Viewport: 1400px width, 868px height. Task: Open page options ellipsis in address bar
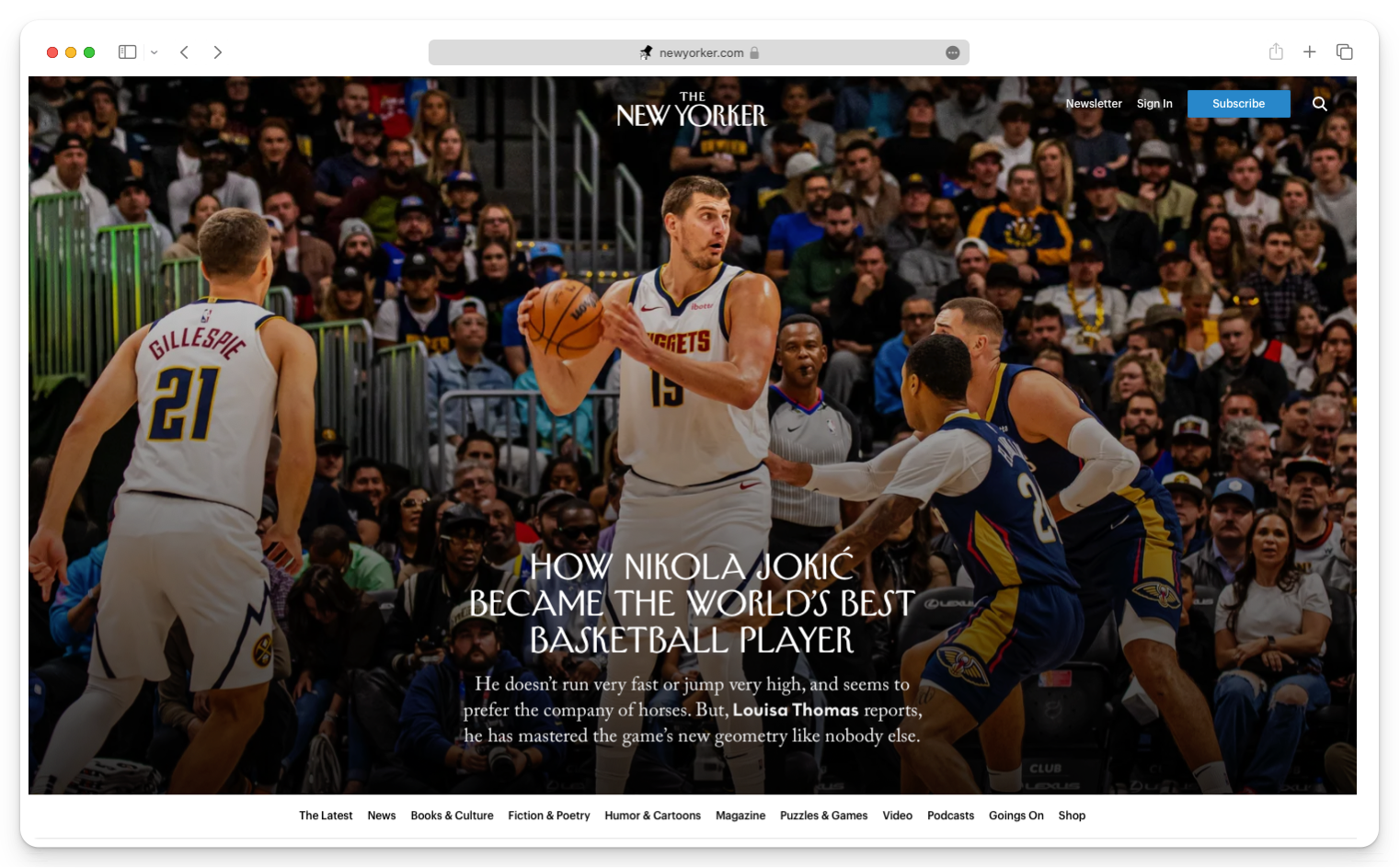952,53
